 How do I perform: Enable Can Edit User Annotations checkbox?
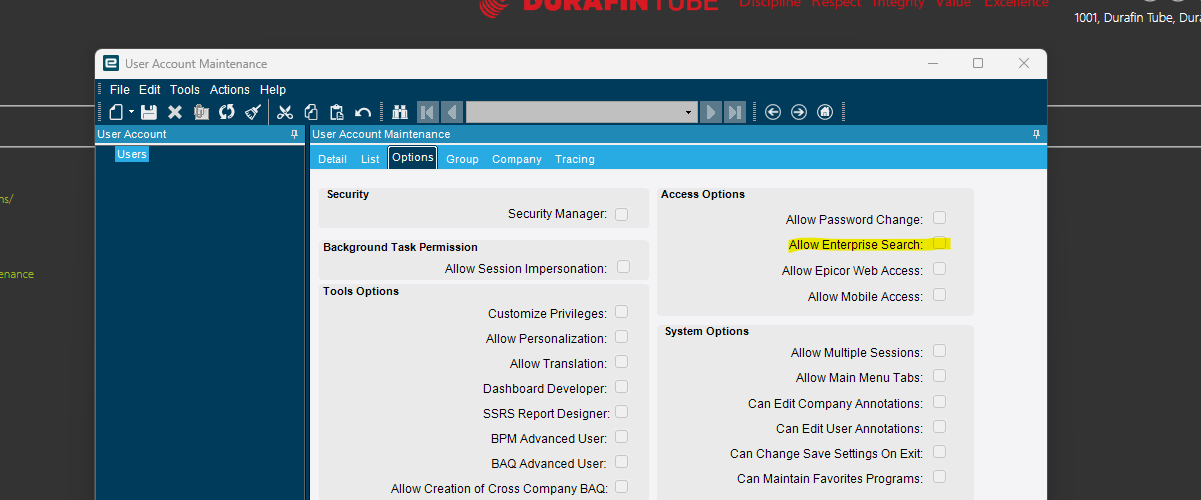940,427
